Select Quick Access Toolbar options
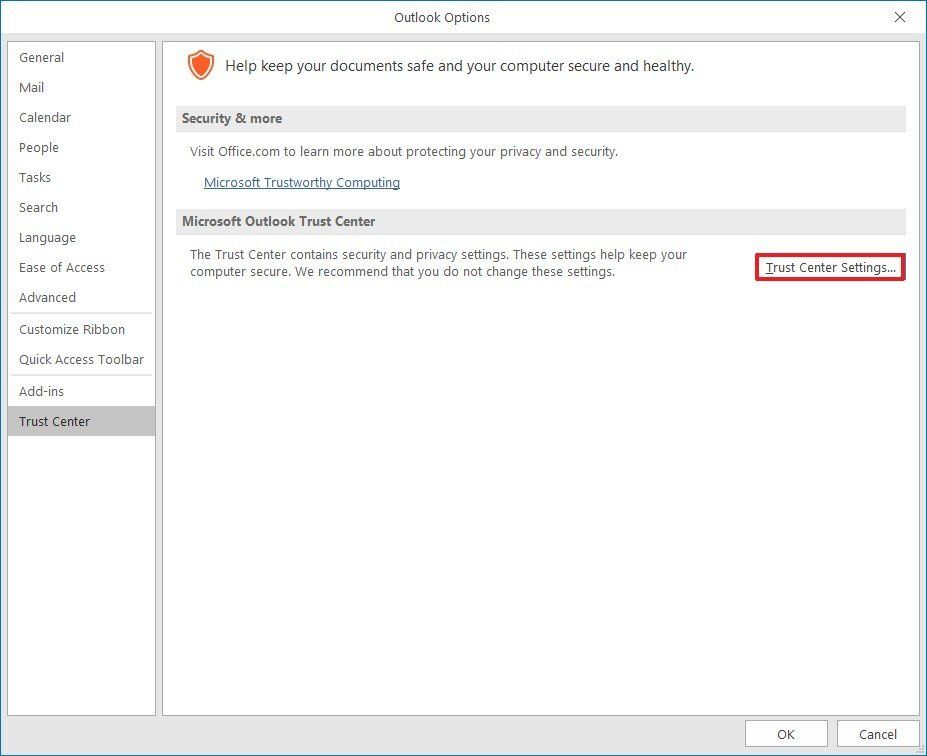927x756 pixels. point(81,359)
